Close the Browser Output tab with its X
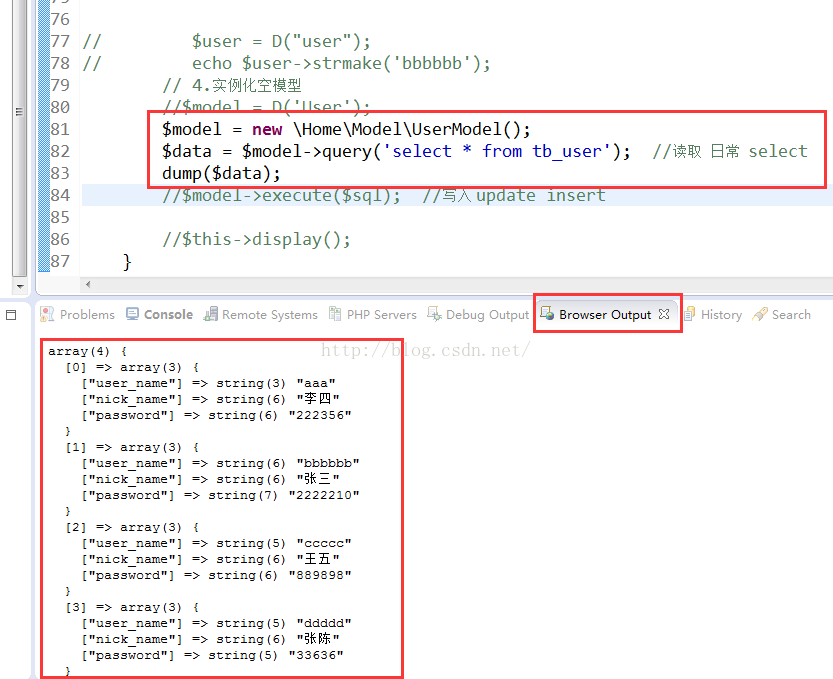This screenshot has width=833, height=679. (664, 314)
